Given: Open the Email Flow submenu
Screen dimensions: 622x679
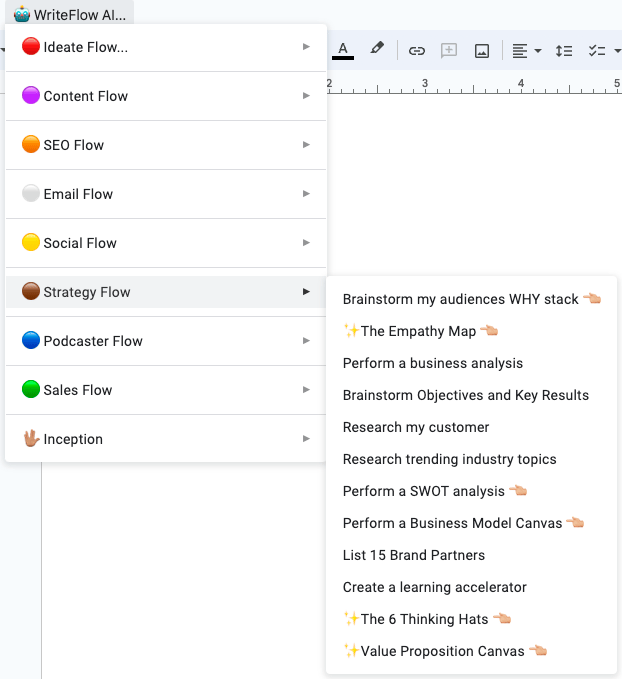Looking at the screenshot, I should pos(166,194).
